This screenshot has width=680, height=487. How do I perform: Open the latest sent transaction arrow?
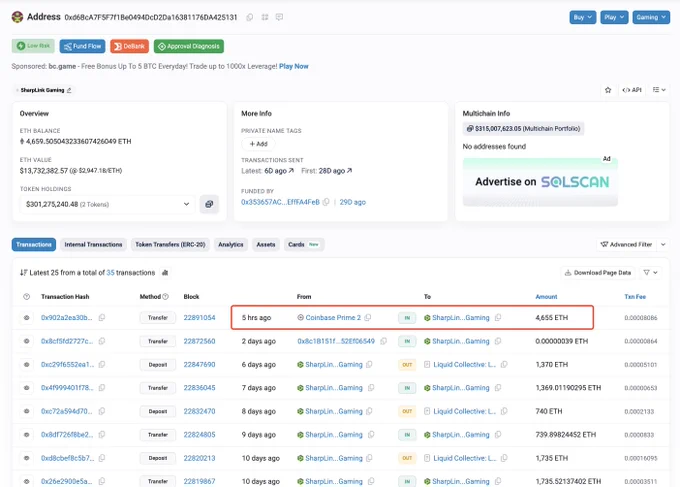point(291,171)
